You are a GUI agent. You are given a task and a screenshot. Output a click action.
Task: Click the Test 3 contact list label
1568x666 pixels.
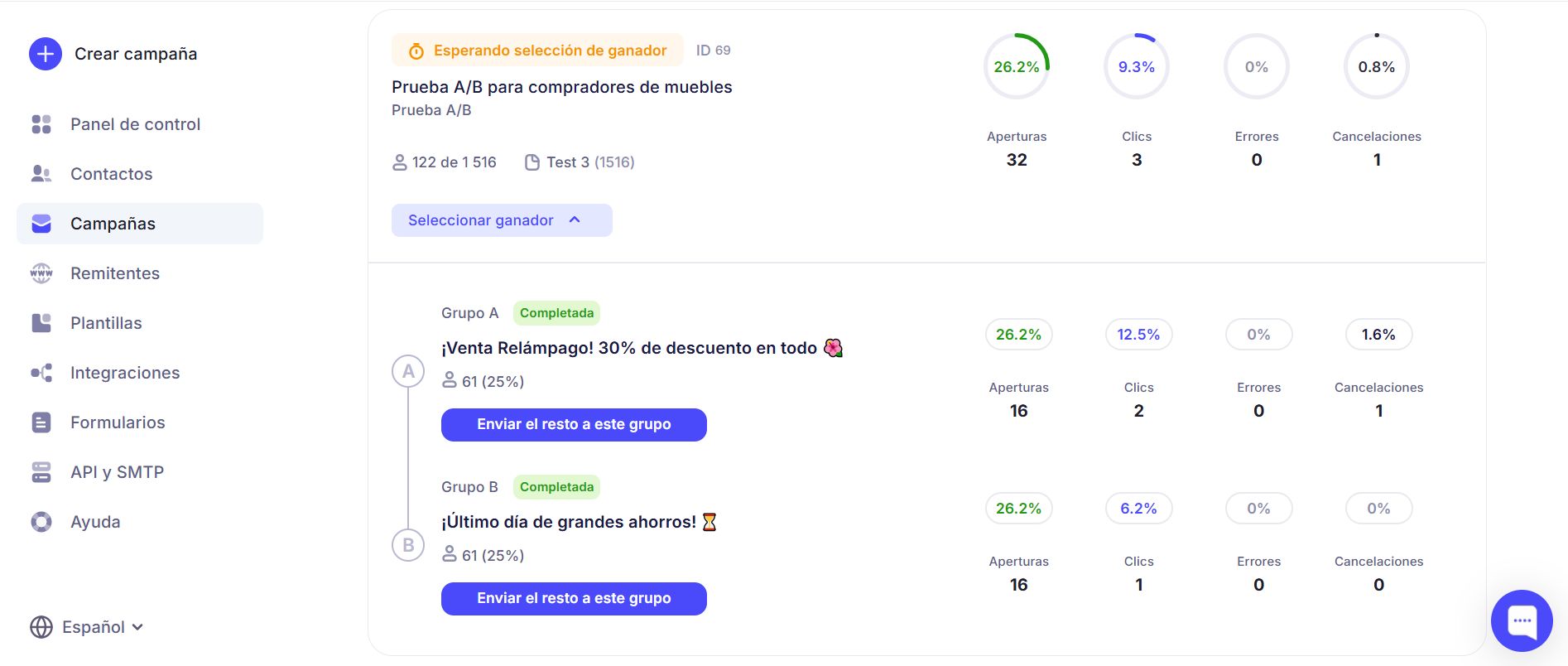(x=580, y=162)
